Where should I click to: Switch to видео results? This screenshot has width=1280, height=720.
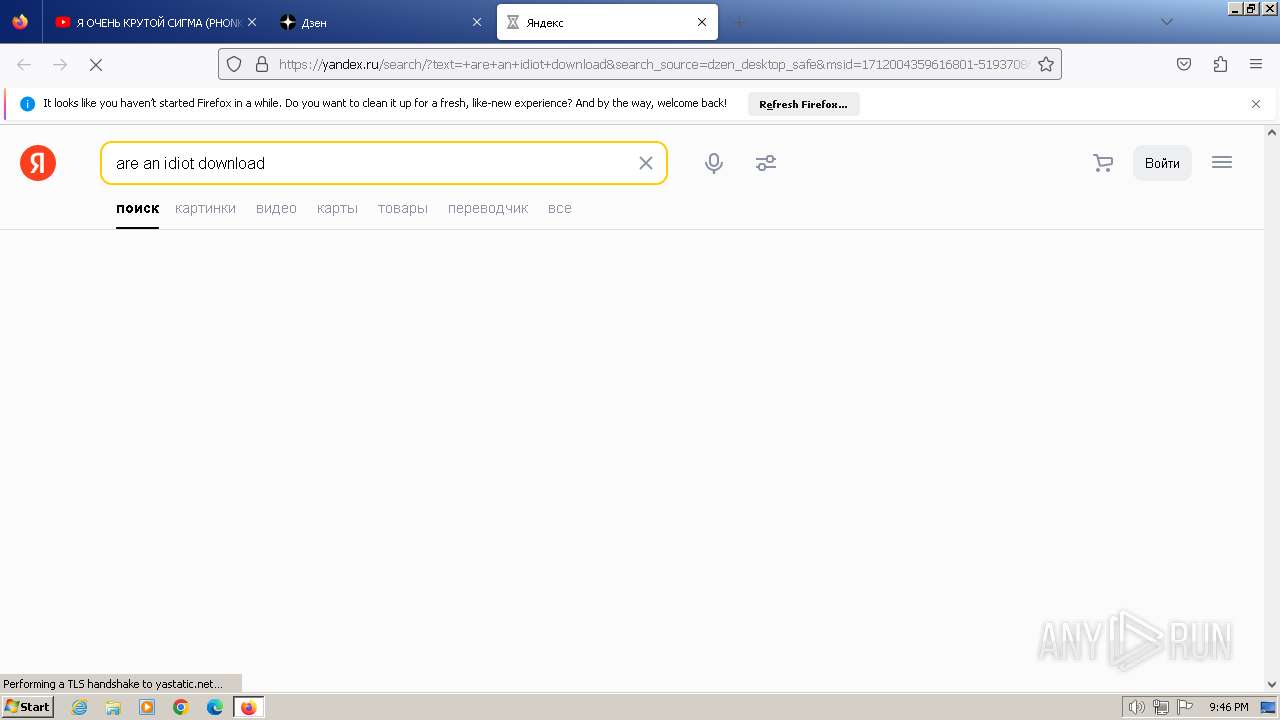tap(276, 208)
